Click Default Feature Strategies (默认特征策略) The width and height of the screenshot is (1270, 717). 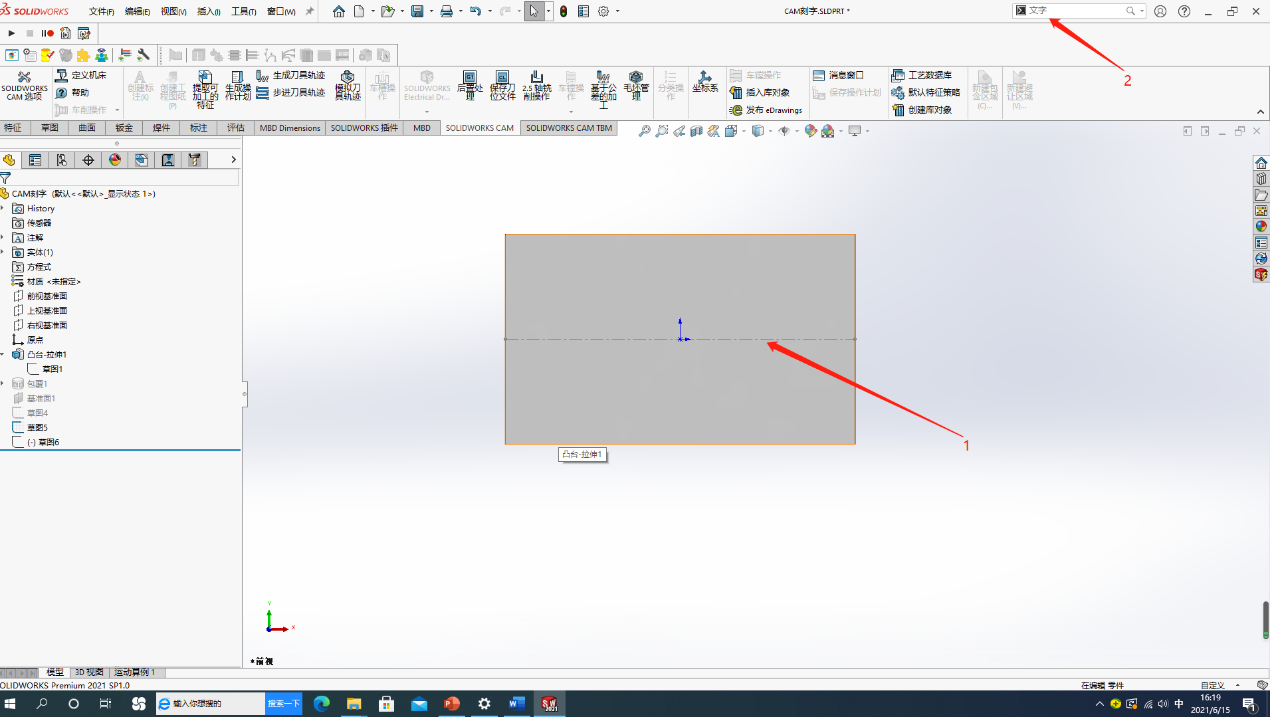(925, 92)
